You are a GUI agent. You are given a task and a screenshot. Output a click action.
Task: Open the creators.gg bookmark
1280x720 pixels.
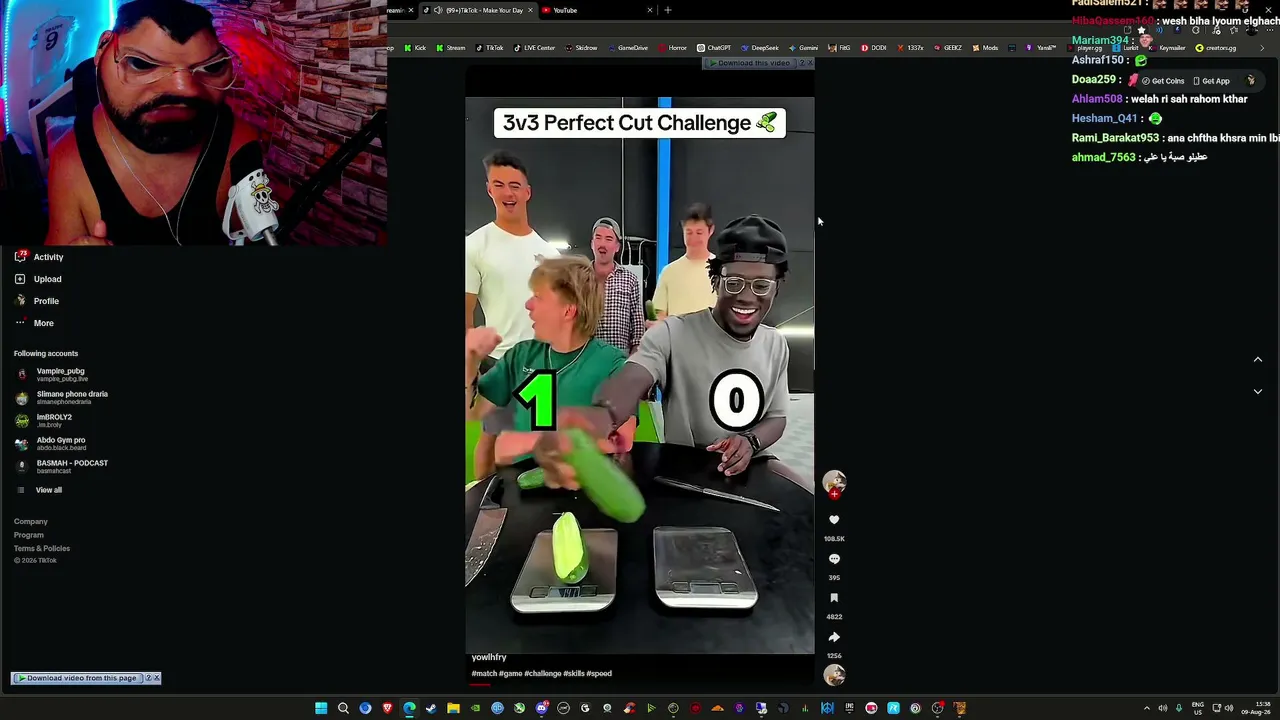pyautogui.click(x=1216, y=48)
